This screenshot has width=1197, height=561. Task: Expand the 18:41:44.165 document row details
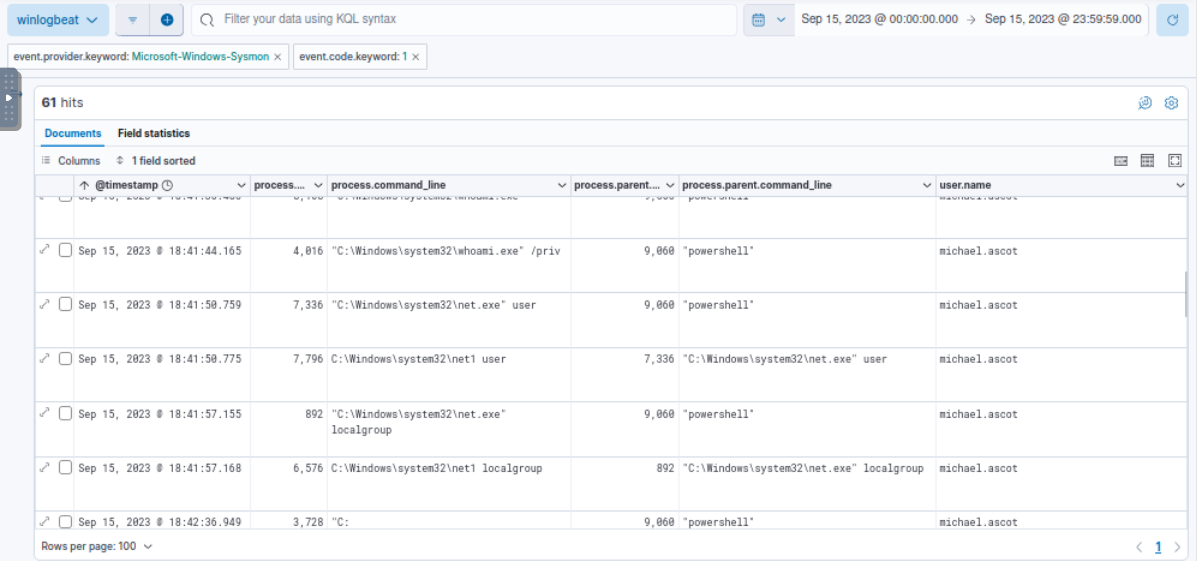click(44, 250)
